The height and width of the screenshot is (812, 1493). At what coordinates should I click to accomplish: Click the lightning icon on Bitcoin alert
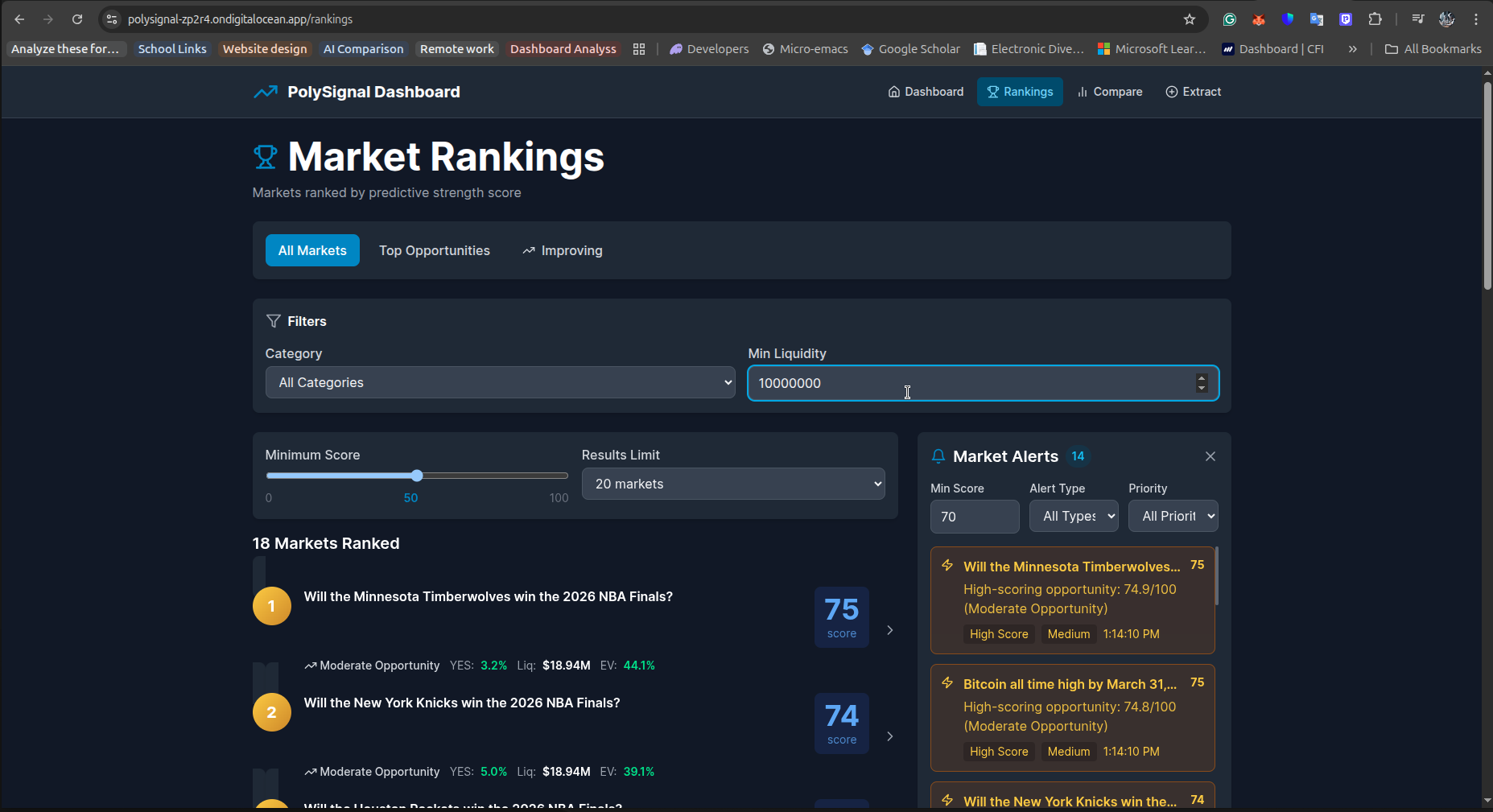pos(947,683)
